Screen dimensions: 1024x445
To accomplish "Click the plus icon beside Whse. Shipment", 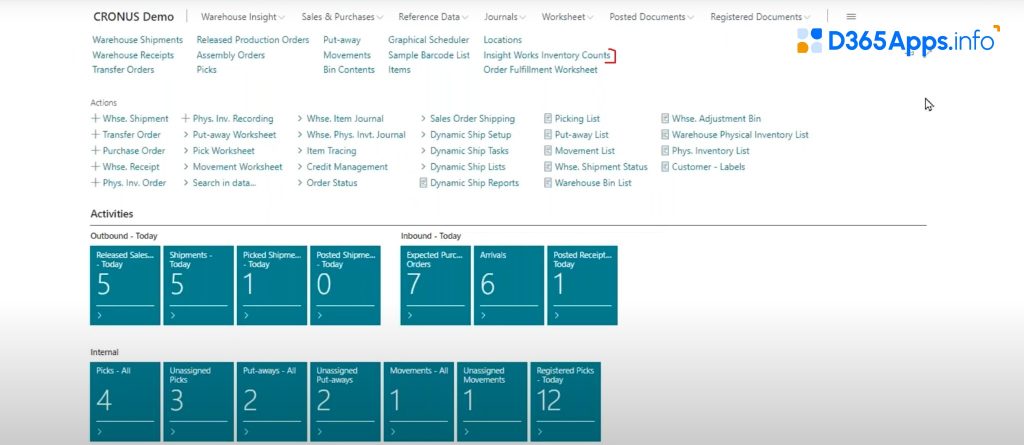I will pos(95,119).
